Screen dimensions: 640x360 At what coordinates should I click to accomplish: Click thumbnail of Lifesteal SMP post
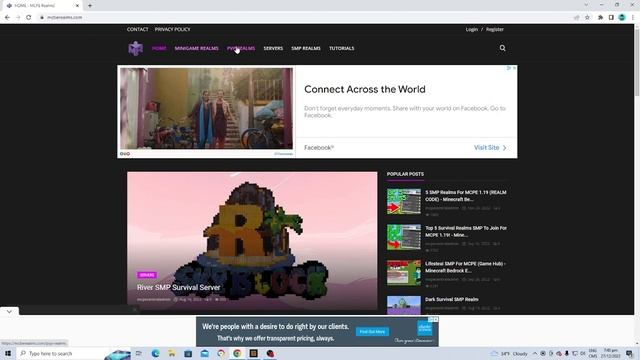point(404,273)
